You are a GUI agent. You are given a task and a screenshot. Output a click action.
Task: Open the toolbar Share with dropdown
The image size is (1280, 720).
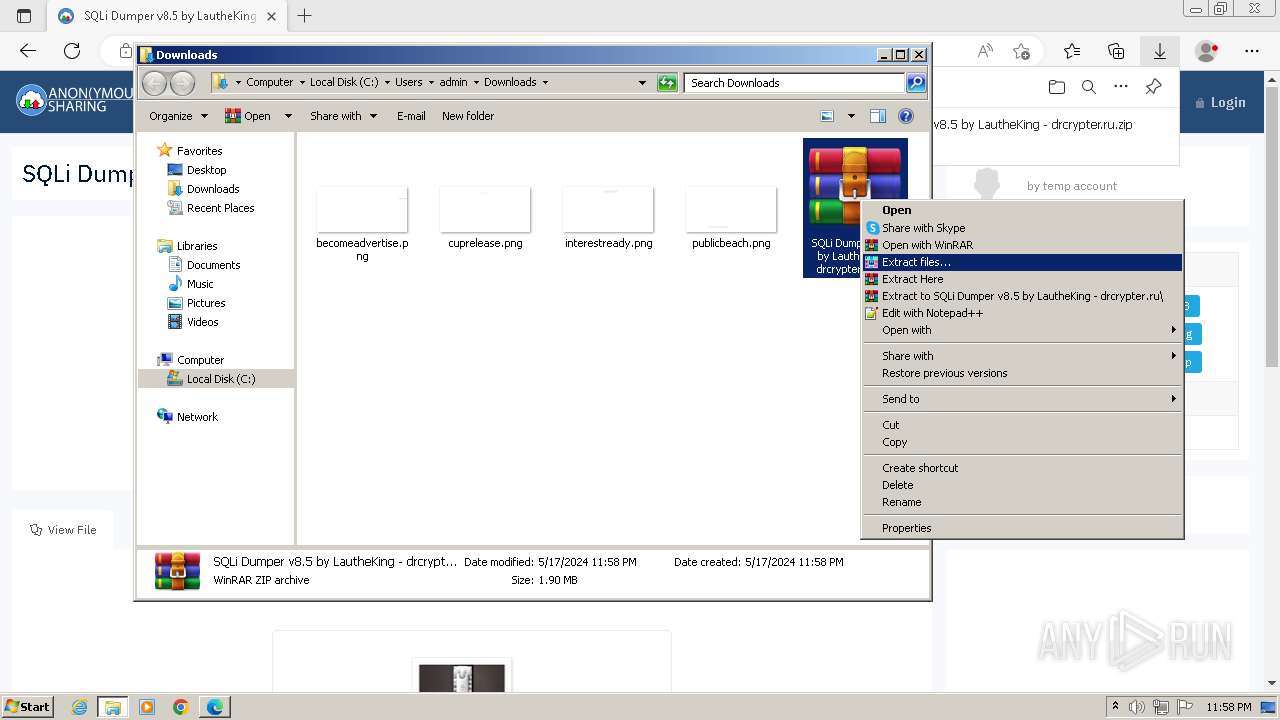[x=343, y=116]
